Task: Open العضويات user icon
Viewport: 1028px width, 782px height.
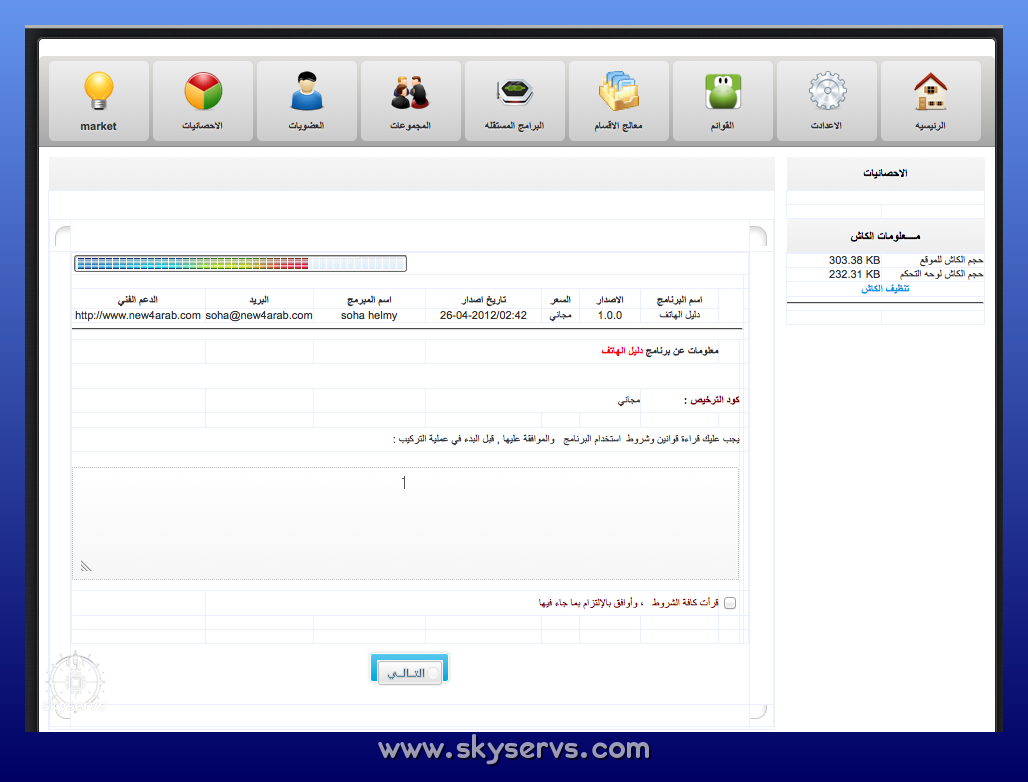Action: pyautogui.click(x=307, y=92)
